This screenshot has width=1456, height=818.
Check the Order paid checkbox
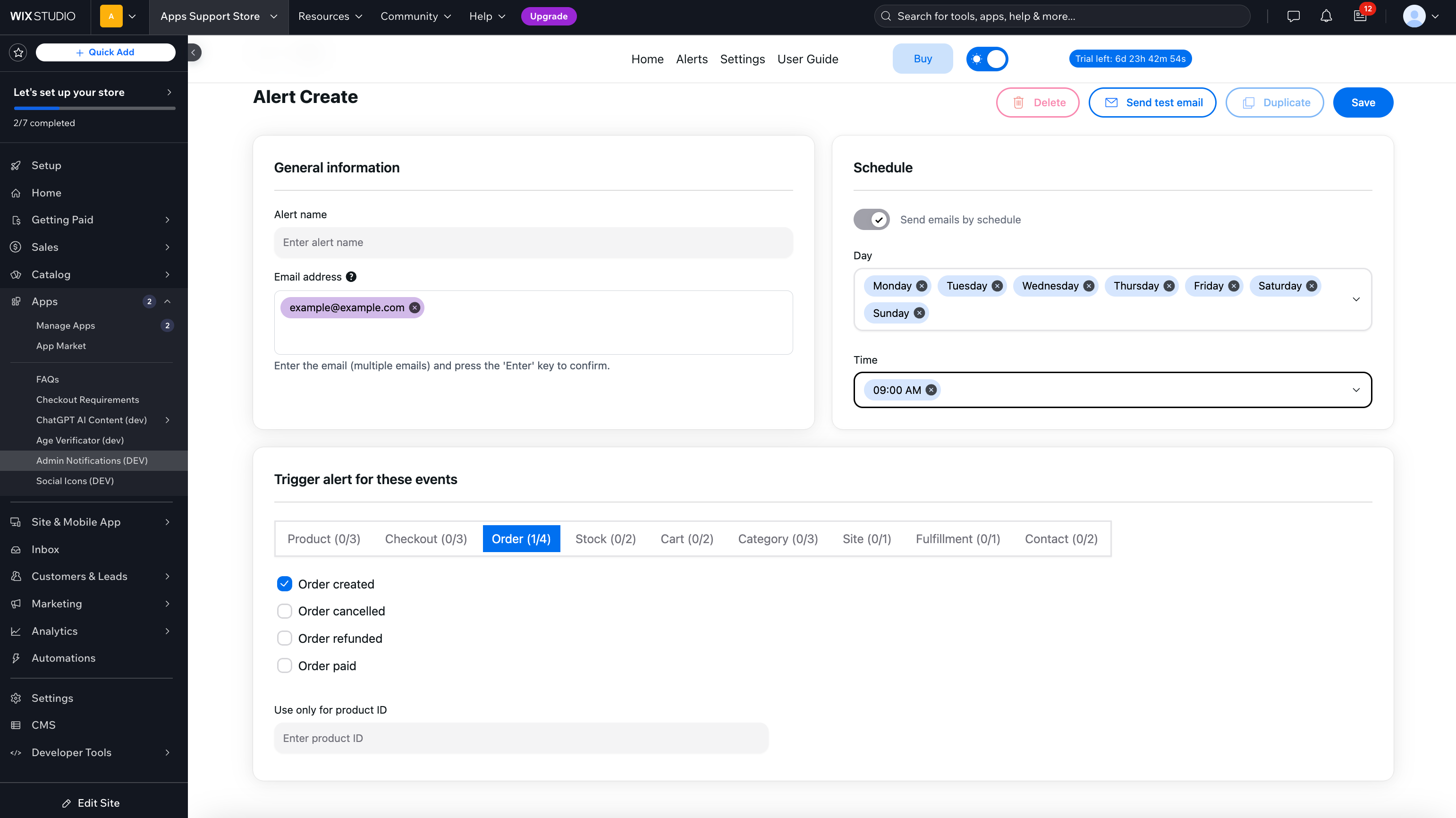point(284,666)
